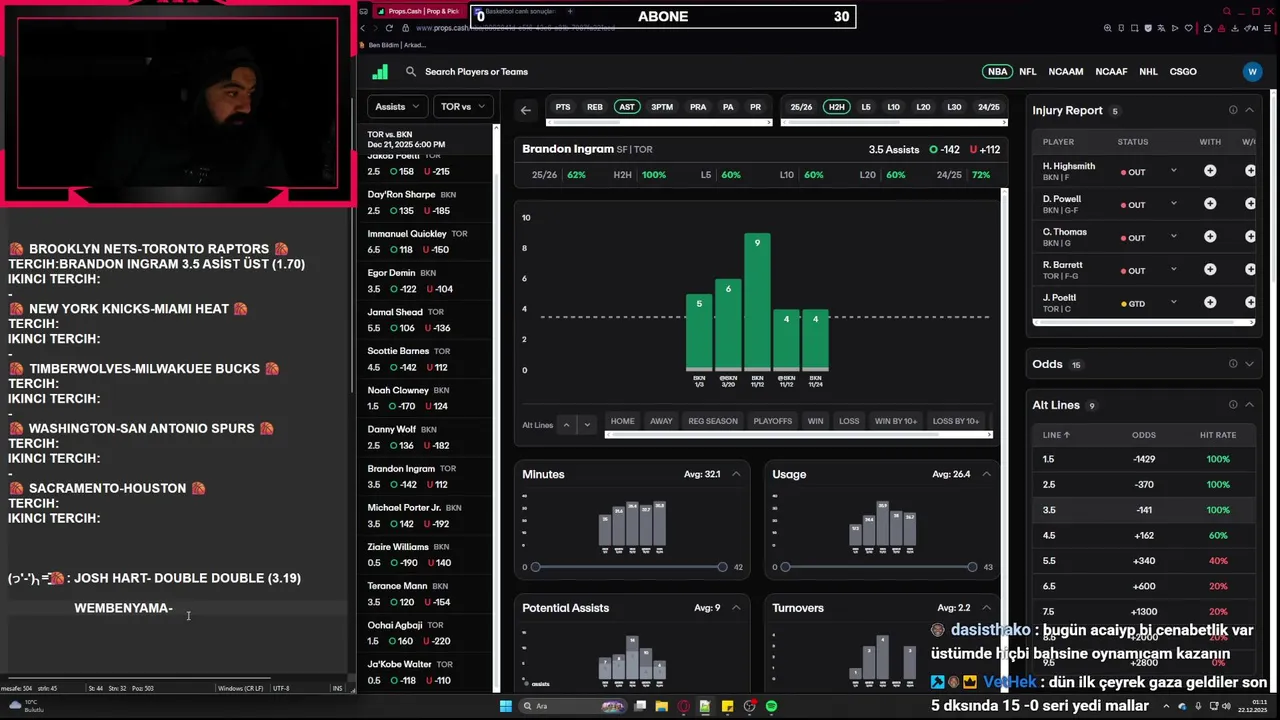Viewport: 1280px width, 720px height.
Task: Focus the Search Players or Teams field
Action: pyautogui.click(x=476, y=72)
